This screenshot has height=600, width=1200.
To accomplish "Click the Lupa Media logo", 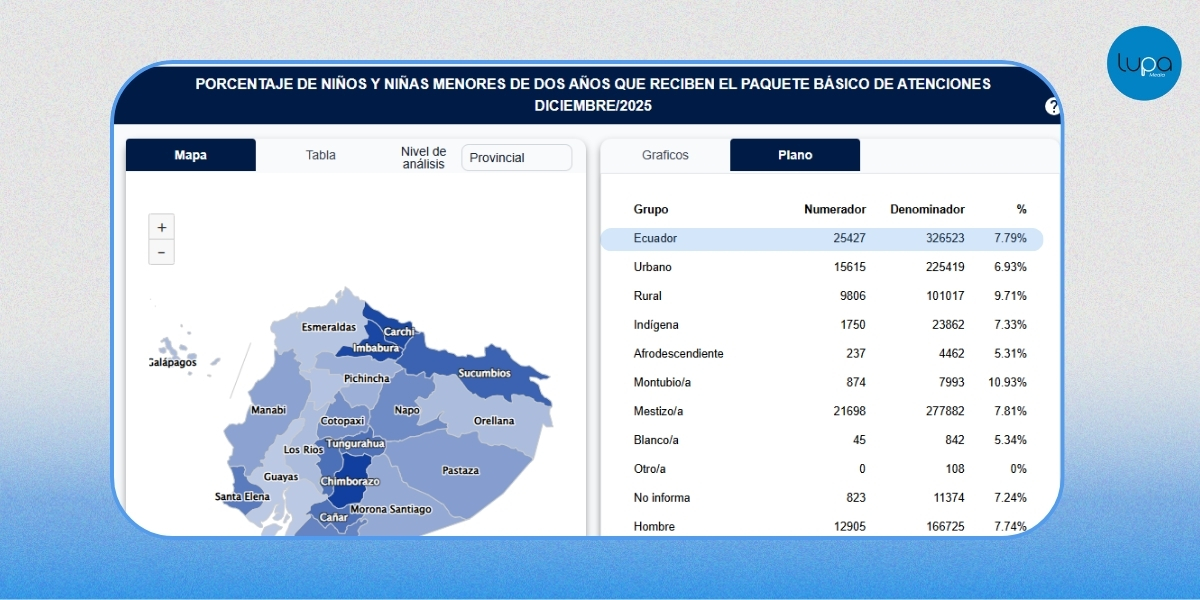I will 1144,63.
